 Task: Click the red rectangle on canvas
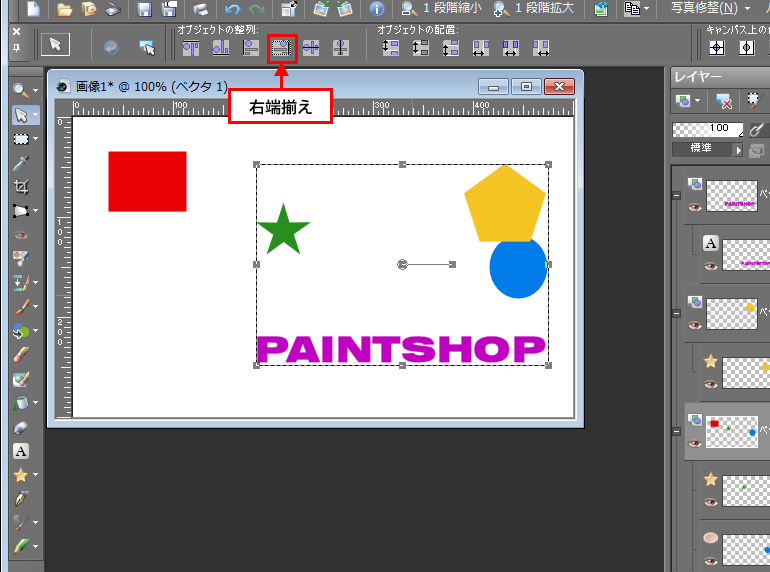[x=147, y=181]
